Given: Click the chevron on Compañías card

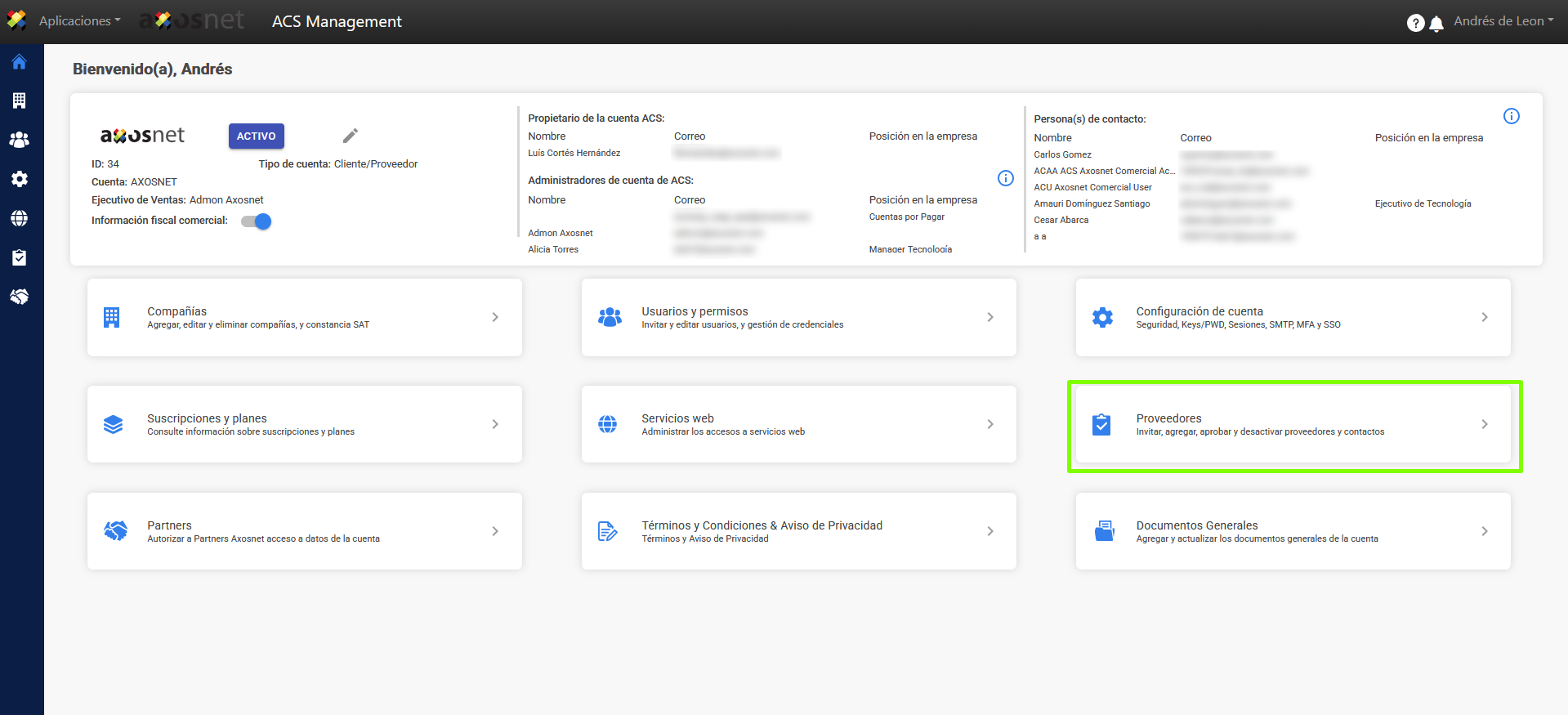Looking at the screenshot, I should [495, 317].
